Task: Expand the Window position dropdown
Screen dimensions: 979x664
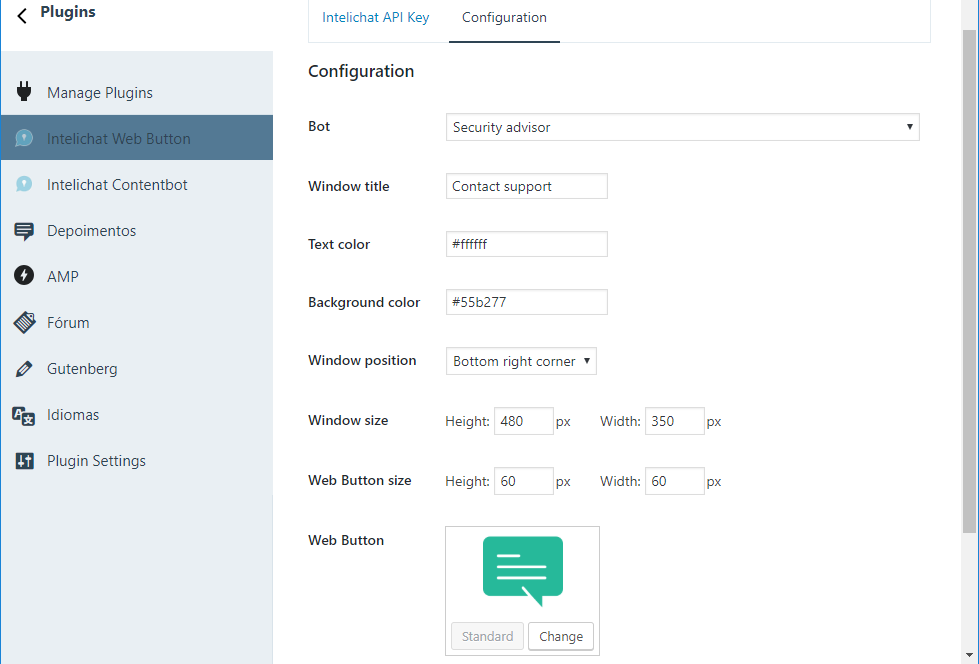Action: pos(521,361)
